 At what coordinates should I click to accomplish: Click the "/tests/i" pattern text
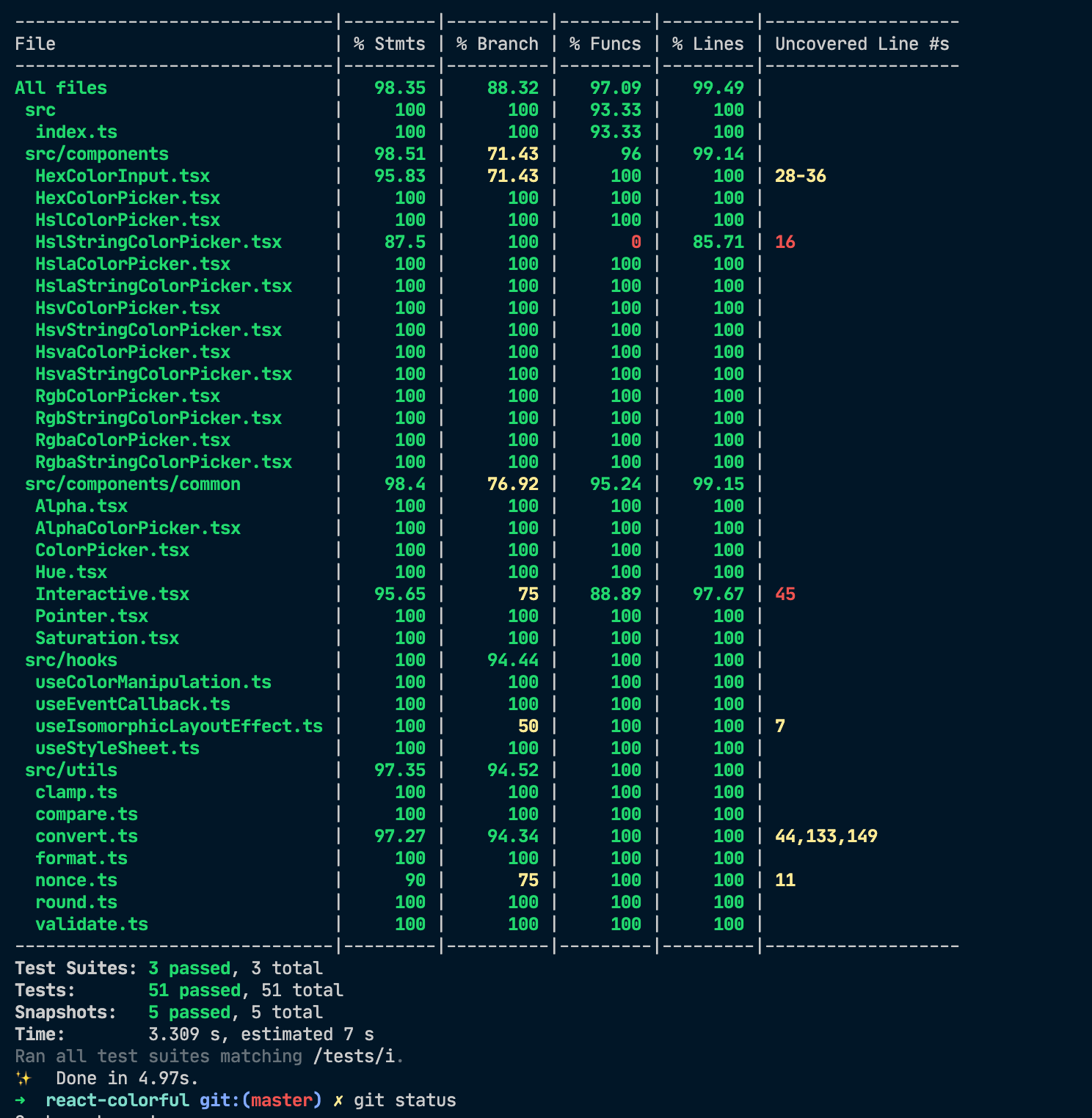354,1056
